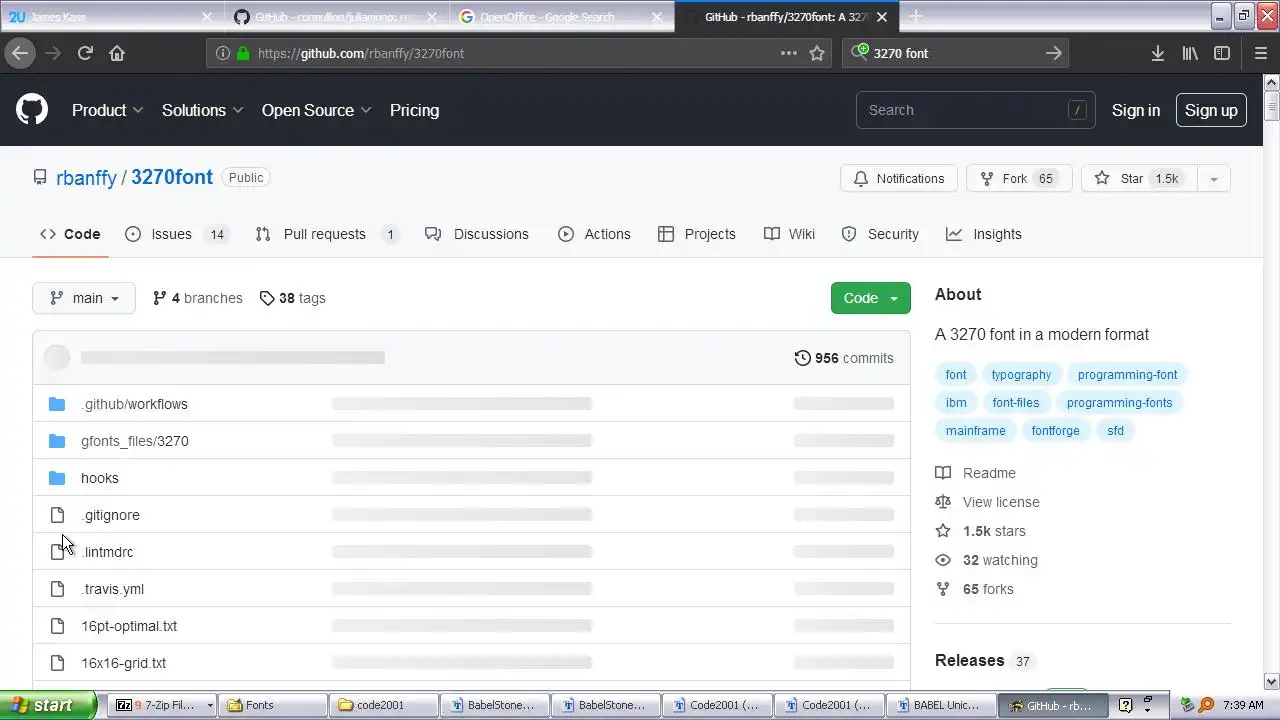Open star lists dropdown arrow
The height and width of the screenshot is (720, 1280).
click(x=1213, y=178)
